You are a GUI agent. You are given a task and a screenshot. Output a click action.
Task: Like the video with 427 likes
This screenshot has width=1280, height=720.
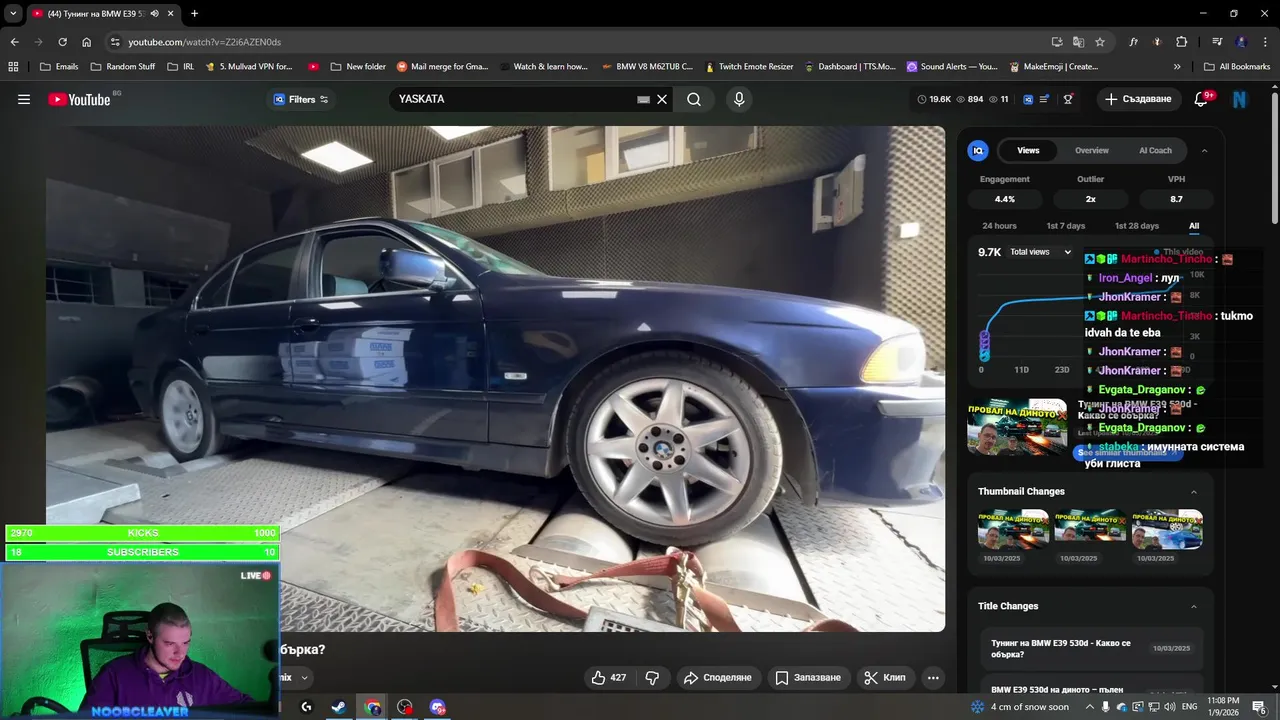click(x=609, y=677)
